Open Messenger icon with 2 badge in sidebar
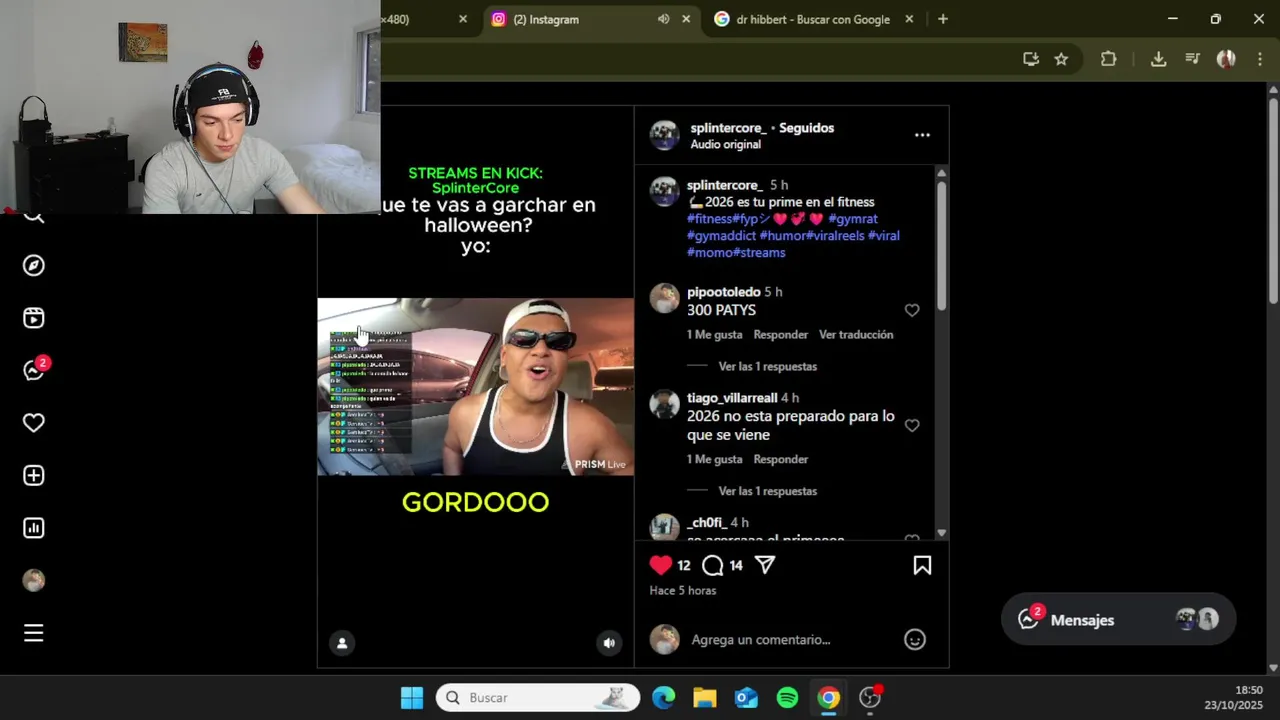Image resolution: width=1280 pixels, height=720 pixels. (x=34, y=370)
